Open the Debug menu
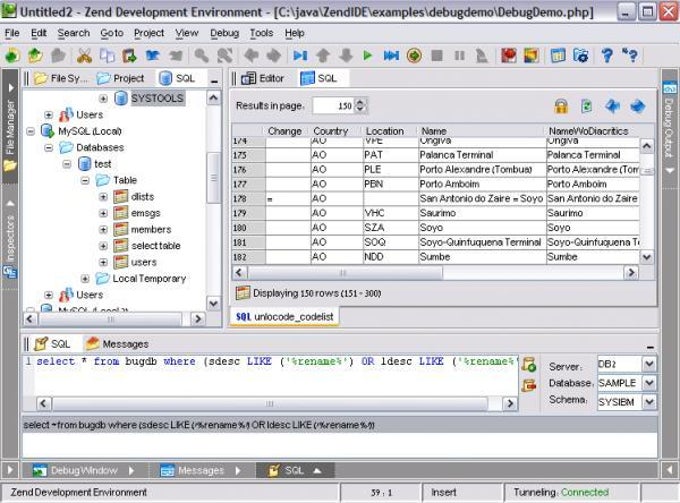 pyautogui.click(x=224, y=33)
